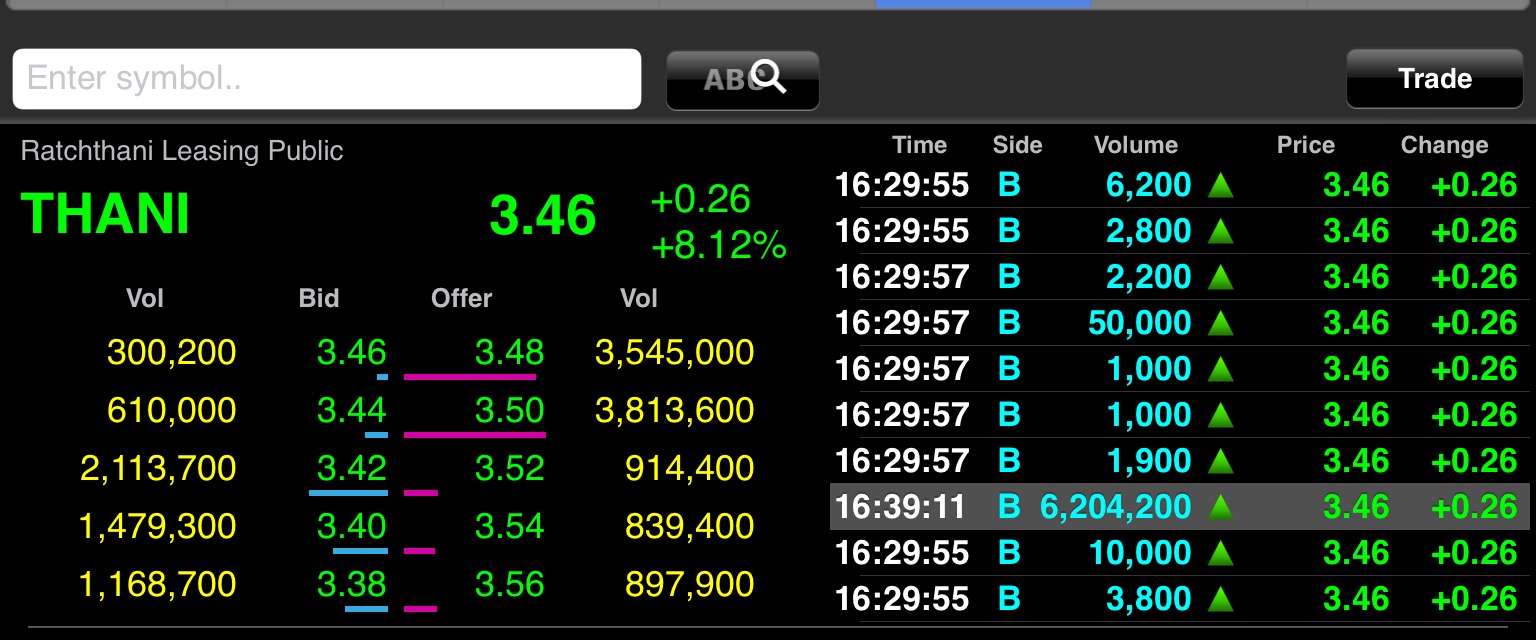
Task: Tap offer volume 914,400
Action: click(689, 468)
